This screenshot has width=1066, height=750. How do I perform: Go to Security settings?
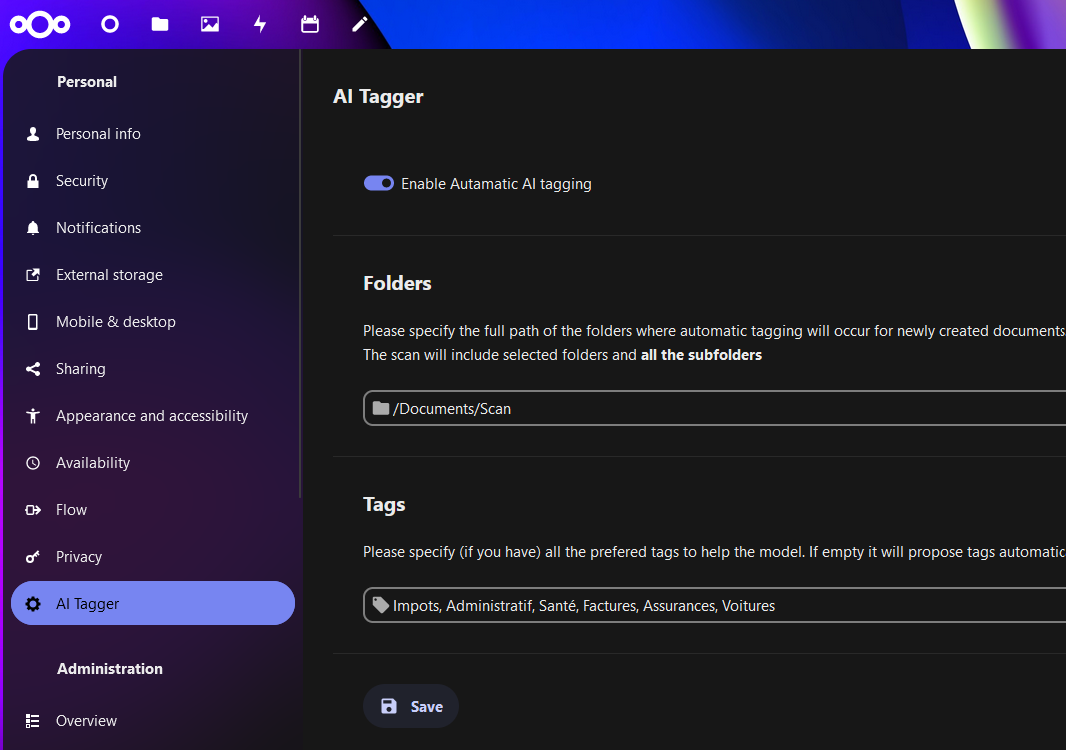[x=82, y=181]
